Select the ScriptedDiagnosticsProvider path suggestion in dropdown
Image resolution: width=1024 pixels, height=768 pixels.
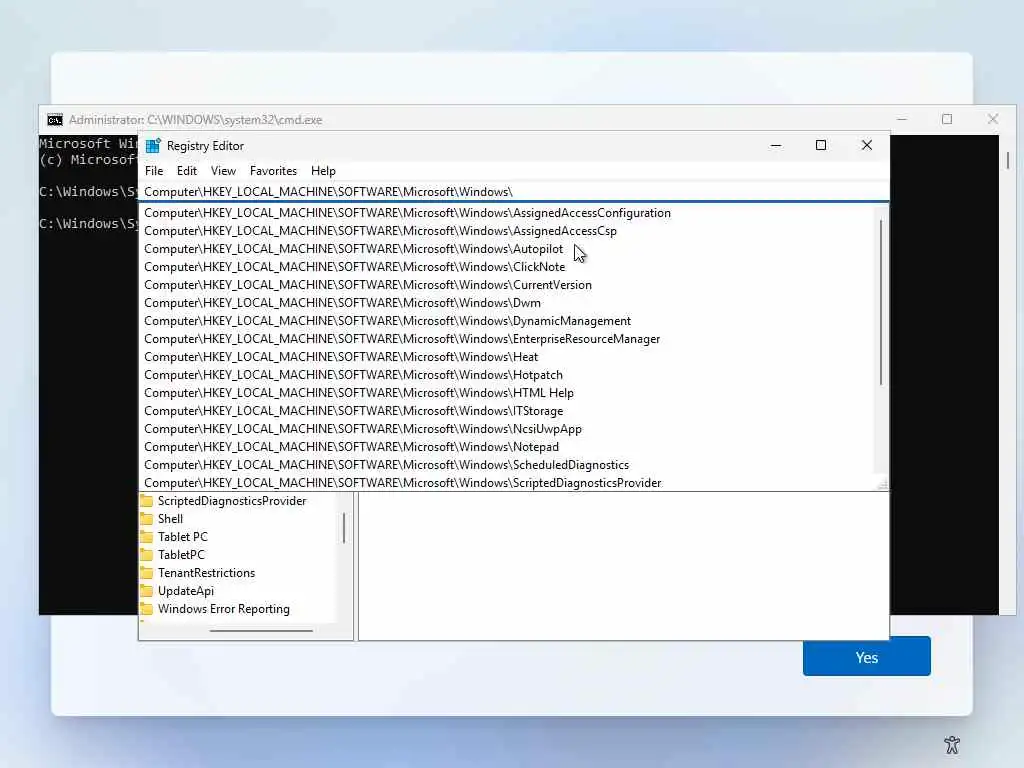tap(507, 483)
